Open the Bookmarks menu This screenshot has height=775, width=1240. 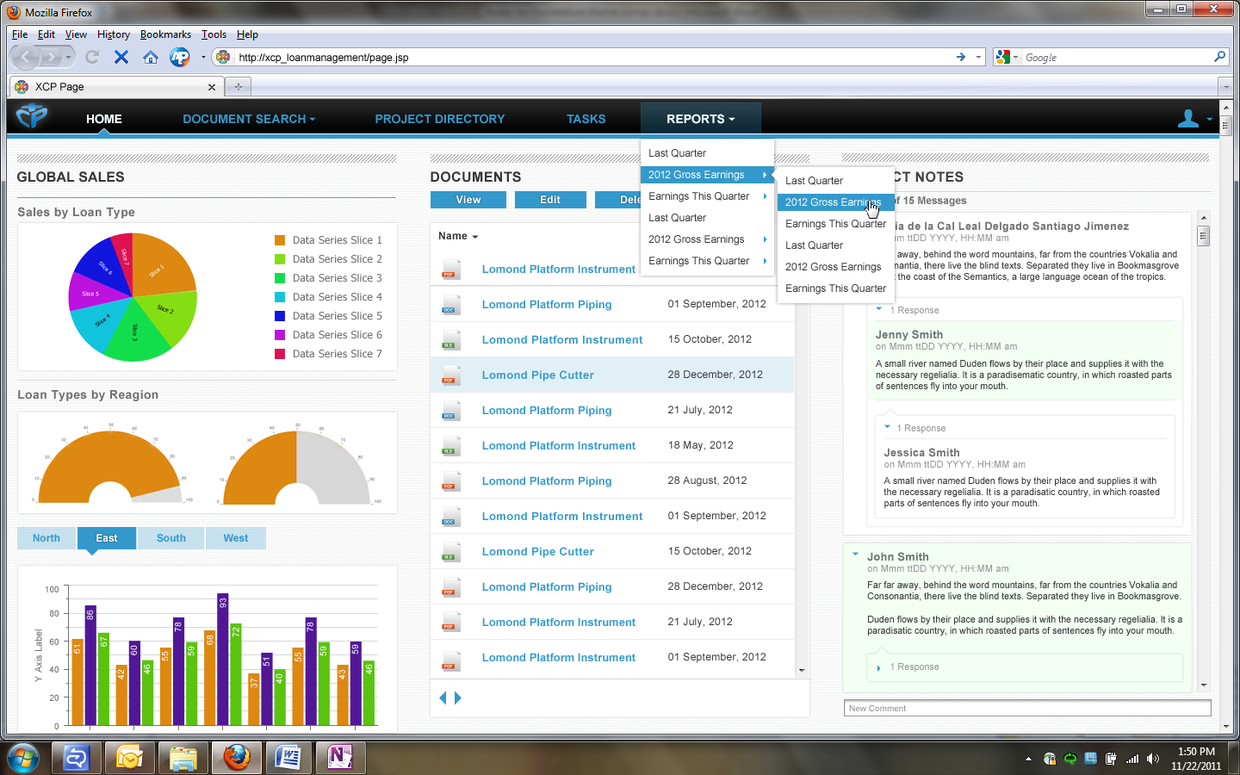164,34
